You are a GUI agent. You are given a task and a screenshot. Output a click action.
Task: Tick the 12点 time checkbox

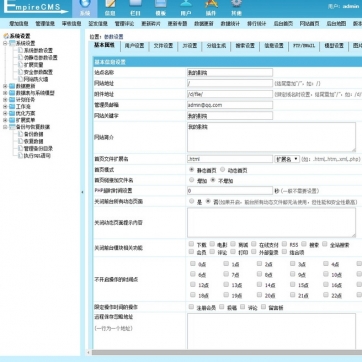tap(193, 285)
